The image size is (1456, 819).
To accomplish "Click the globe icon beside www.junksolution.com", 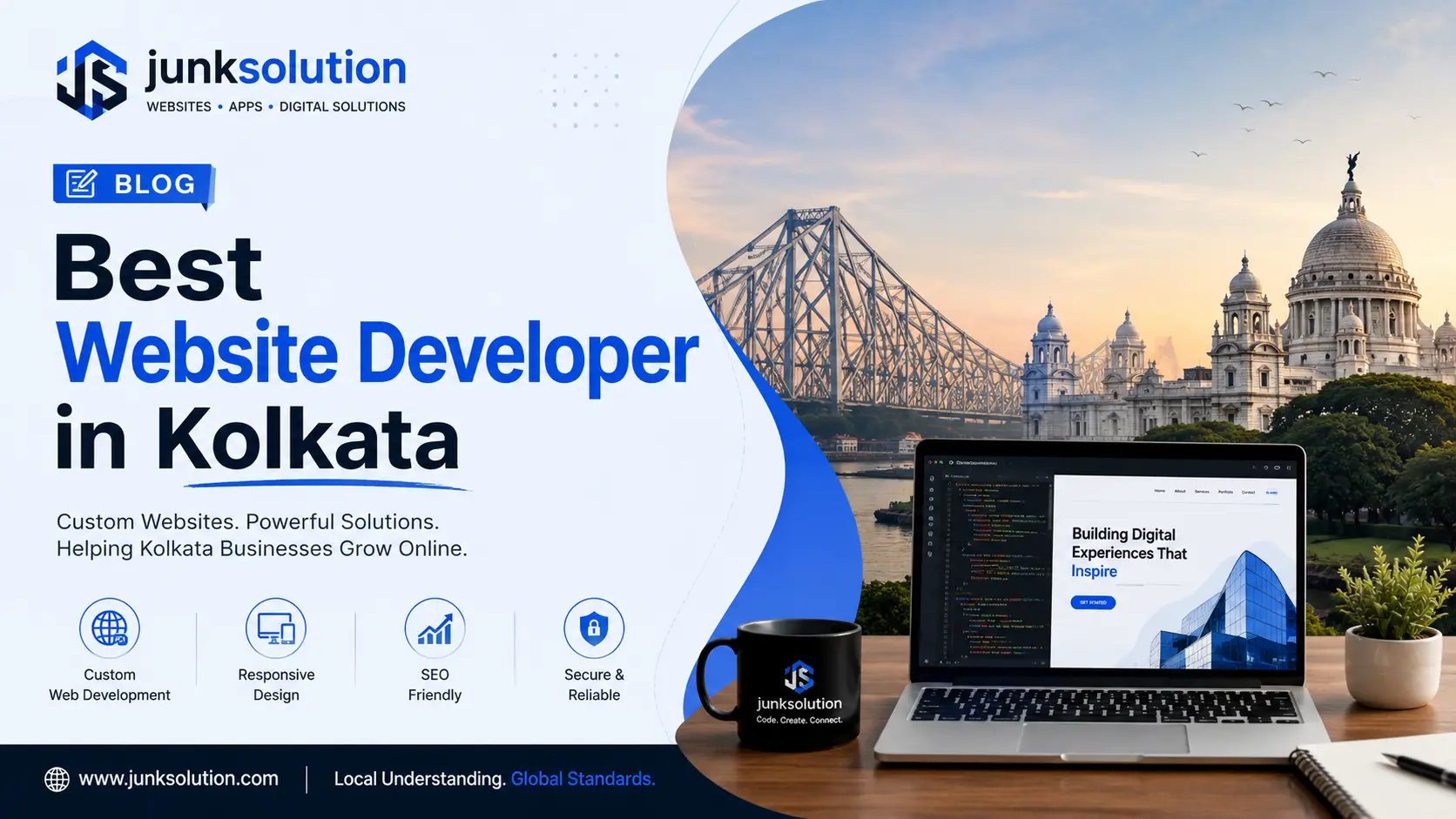I will tap(57, 779).
